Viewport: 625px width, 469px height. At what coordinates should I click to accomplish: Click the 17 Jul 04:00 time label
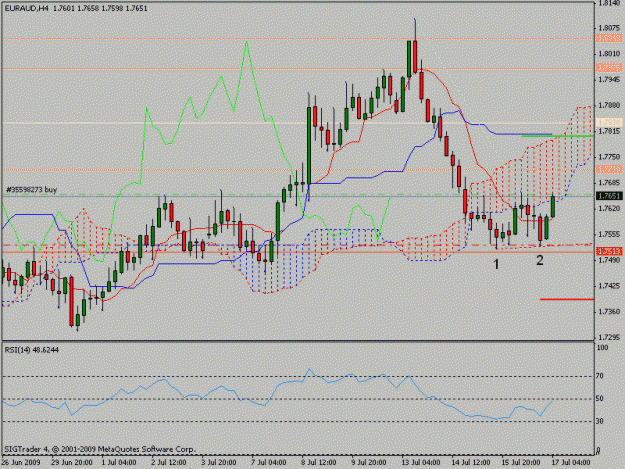click(570, 462)
